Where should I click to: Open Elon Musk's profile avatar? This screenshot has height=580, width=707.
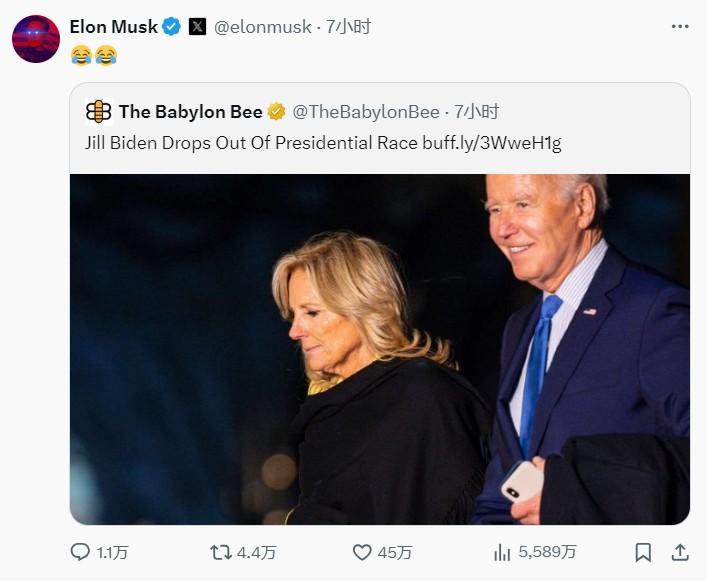(x=36, y=39)
